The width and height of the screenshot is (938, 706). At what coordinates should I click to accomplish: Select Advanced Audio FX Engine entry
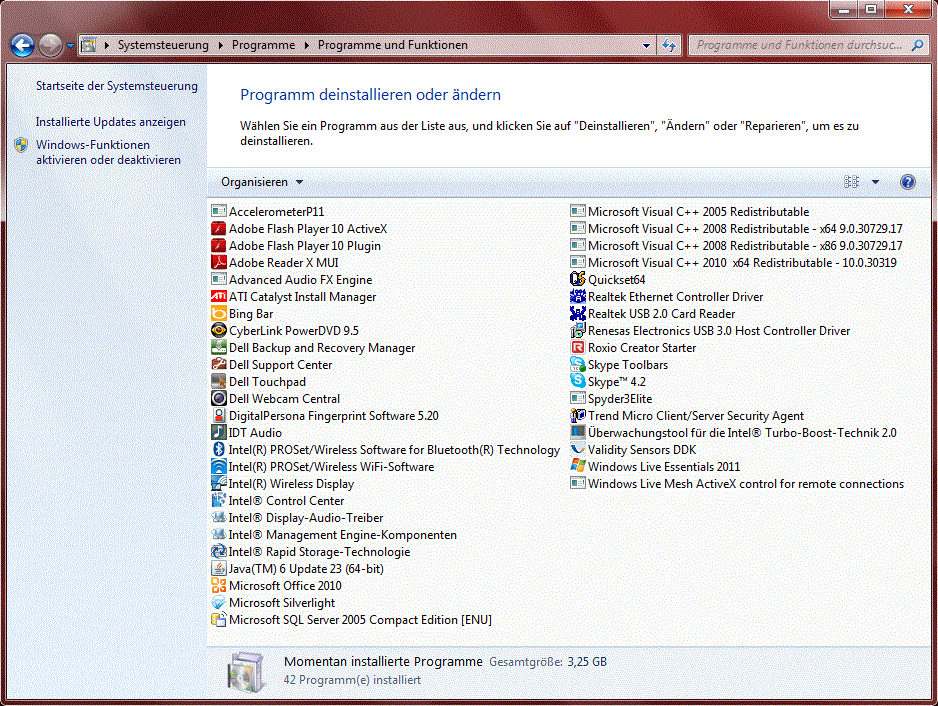(292, 279)
